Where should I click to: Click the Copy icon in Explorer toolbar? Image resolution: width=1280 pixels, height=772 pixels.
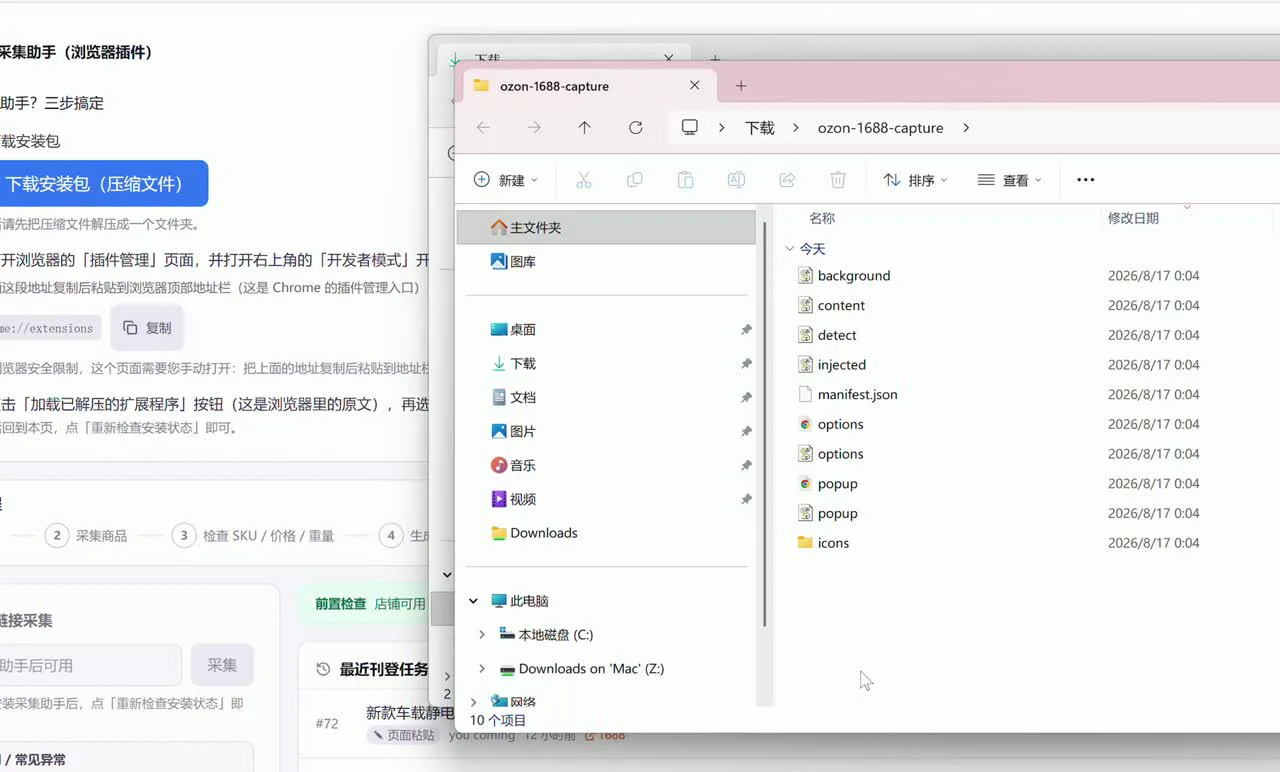pos(635,180)
